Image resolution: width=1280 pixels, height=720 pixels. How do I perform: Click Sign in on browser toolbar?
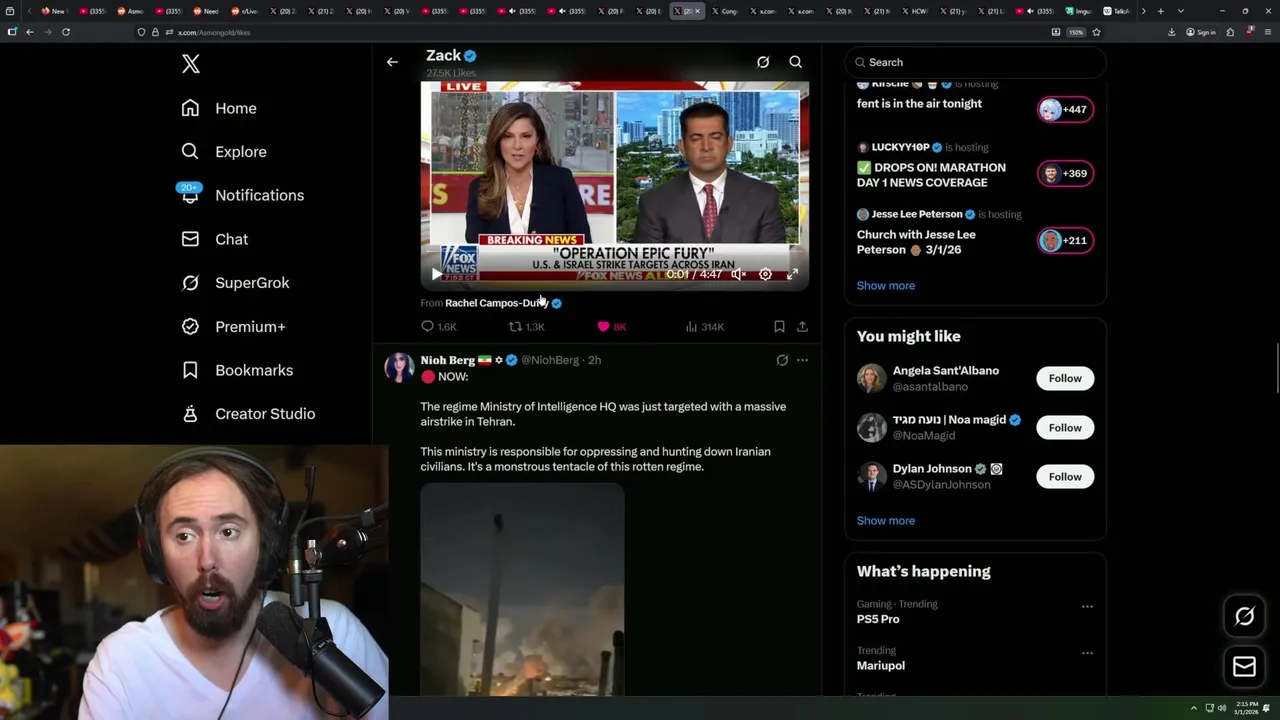[x=1201, y=32]
